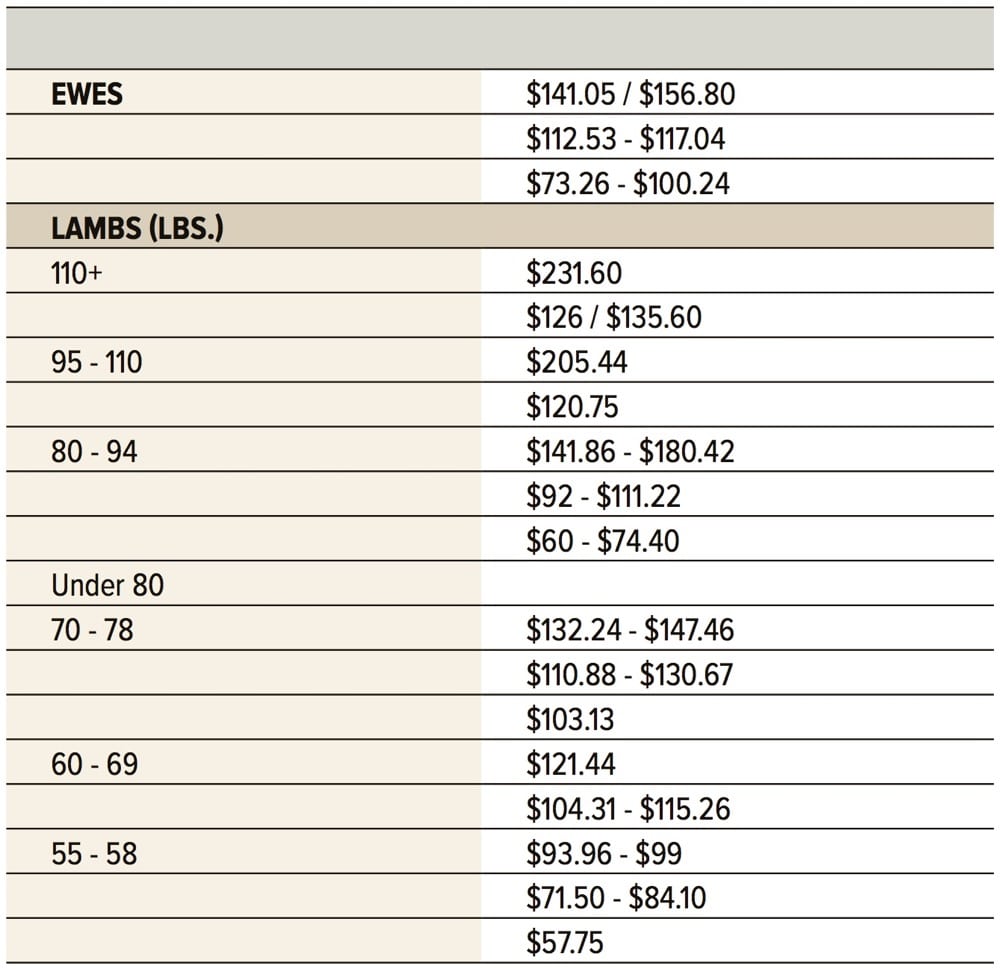Select the $60 - $74.40 price cell
The height and width of the screenshot is (969, 1000).
(602, 541)
